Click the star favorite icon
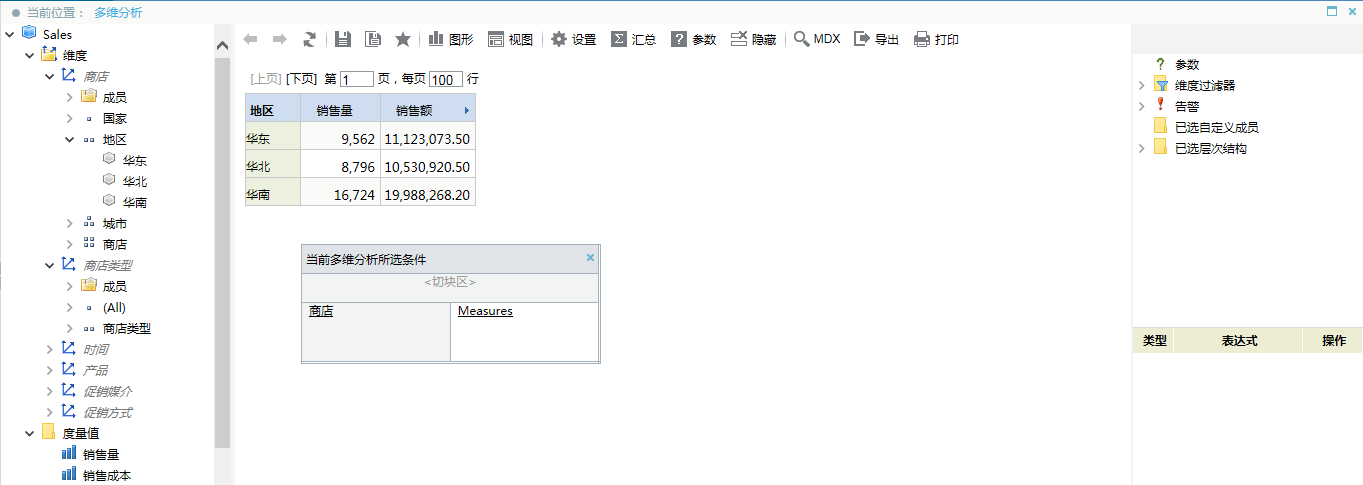1363x485 pixels. pos(403,39)
